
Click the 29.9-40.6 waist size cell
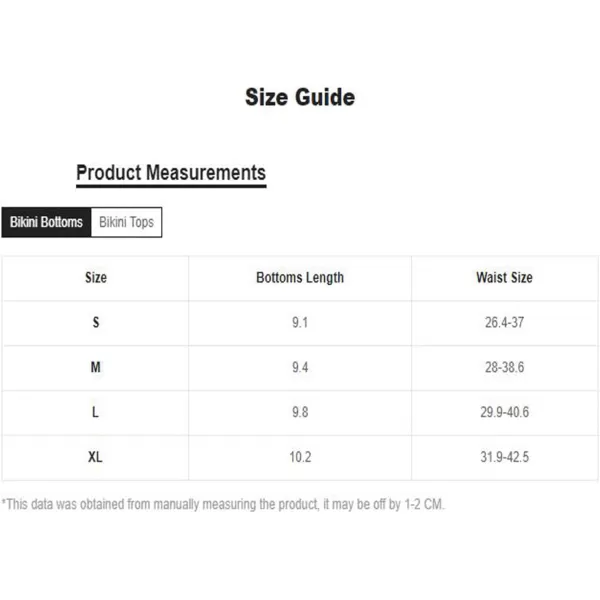[504, 412]
